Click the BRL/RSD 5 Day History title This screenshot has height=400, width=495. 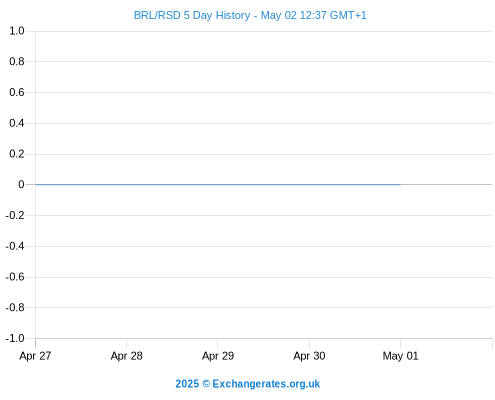coord(250,15)
